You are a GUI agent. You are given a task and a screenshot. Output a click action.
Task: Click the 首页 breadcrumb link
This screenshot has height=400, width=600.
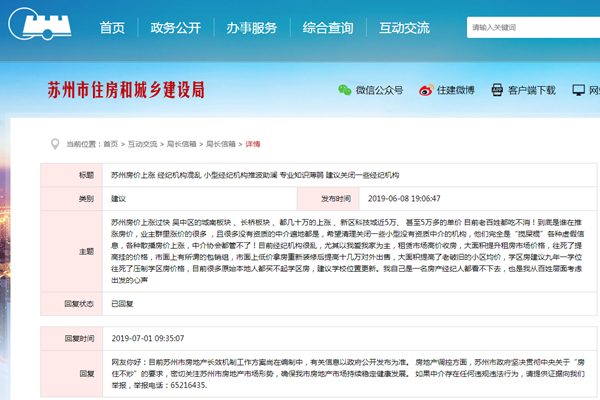click(113, 144)
